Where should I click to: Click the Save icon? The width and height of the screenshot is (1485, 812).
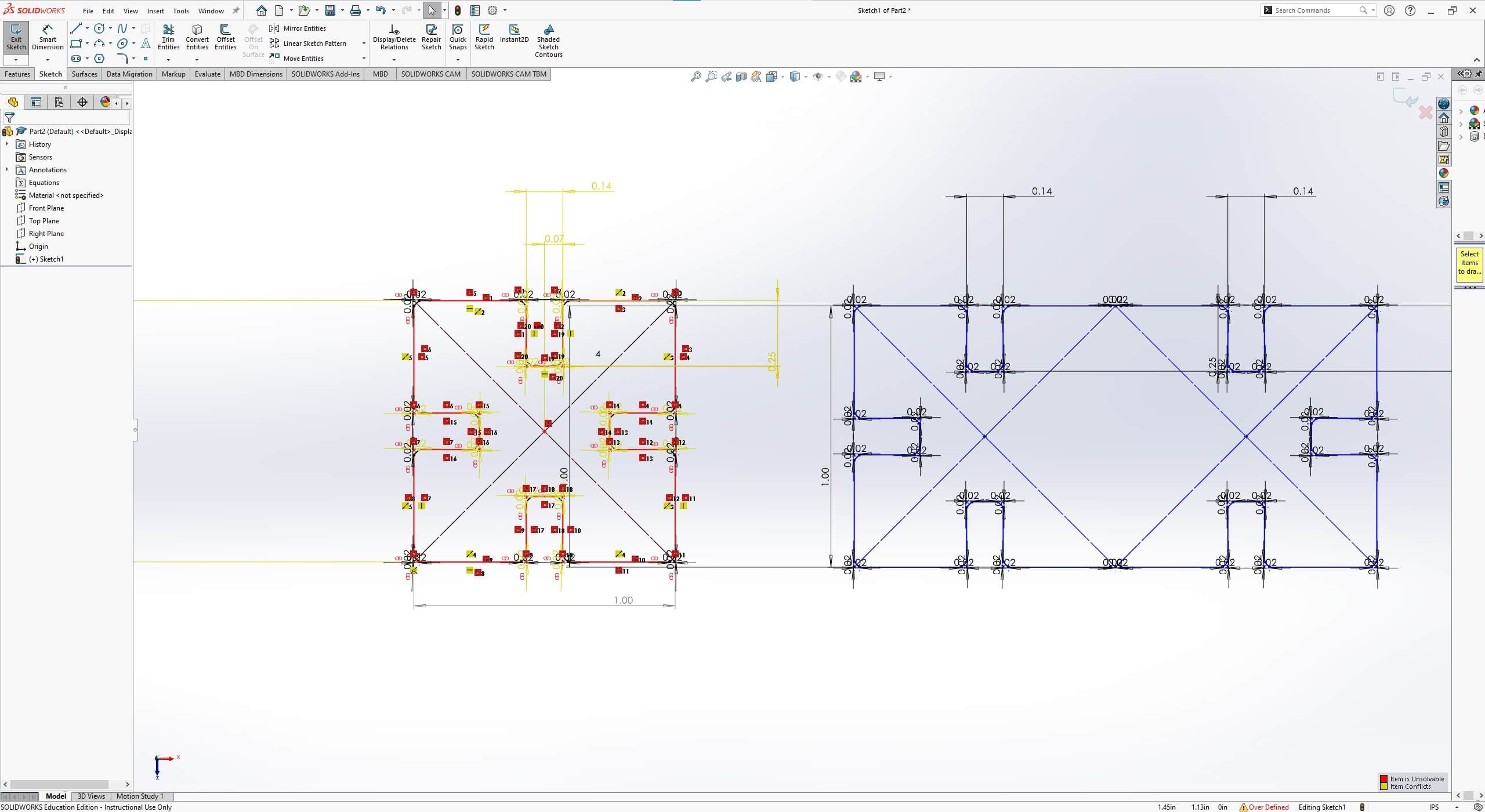329,10
